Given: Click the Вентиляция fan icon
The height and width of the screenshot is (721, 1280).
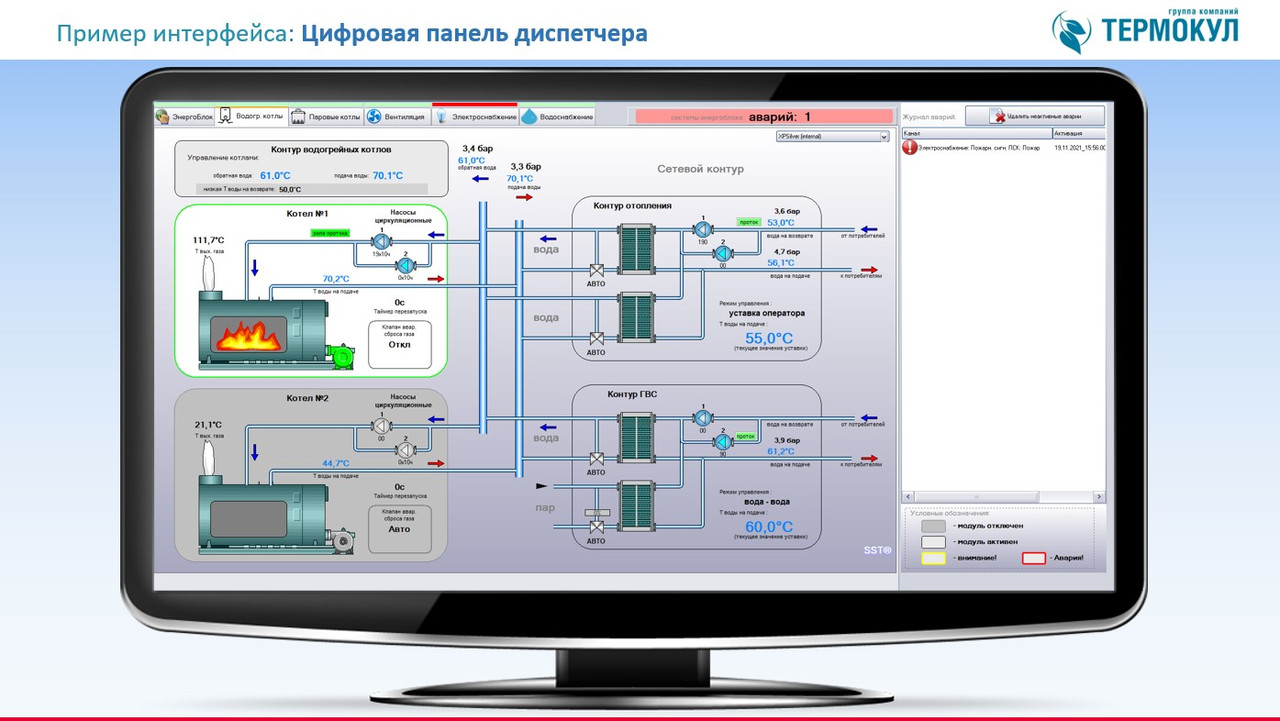Looking at the screenshot, I should (x=374, y=117).
